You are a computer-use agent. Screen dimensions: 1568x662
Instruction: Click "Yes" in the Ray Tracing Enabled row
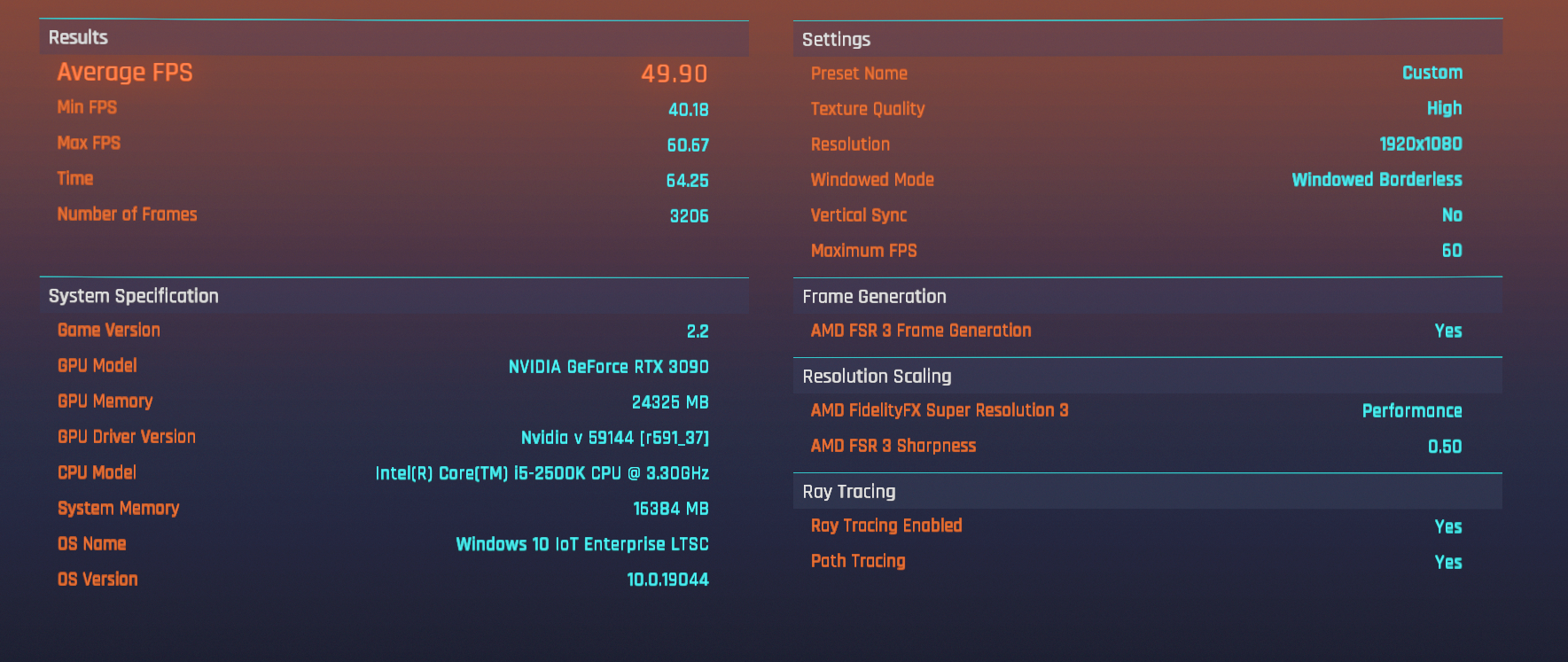pos(1448,526)
